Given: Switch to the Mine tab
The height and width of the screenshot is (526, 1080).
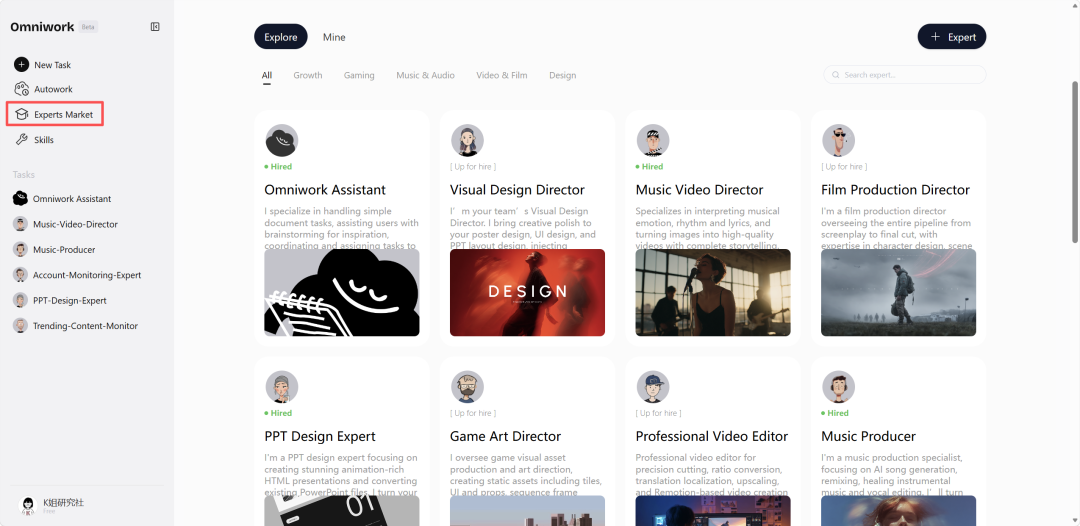Looking at the screenshot, I should coord(334,37).
